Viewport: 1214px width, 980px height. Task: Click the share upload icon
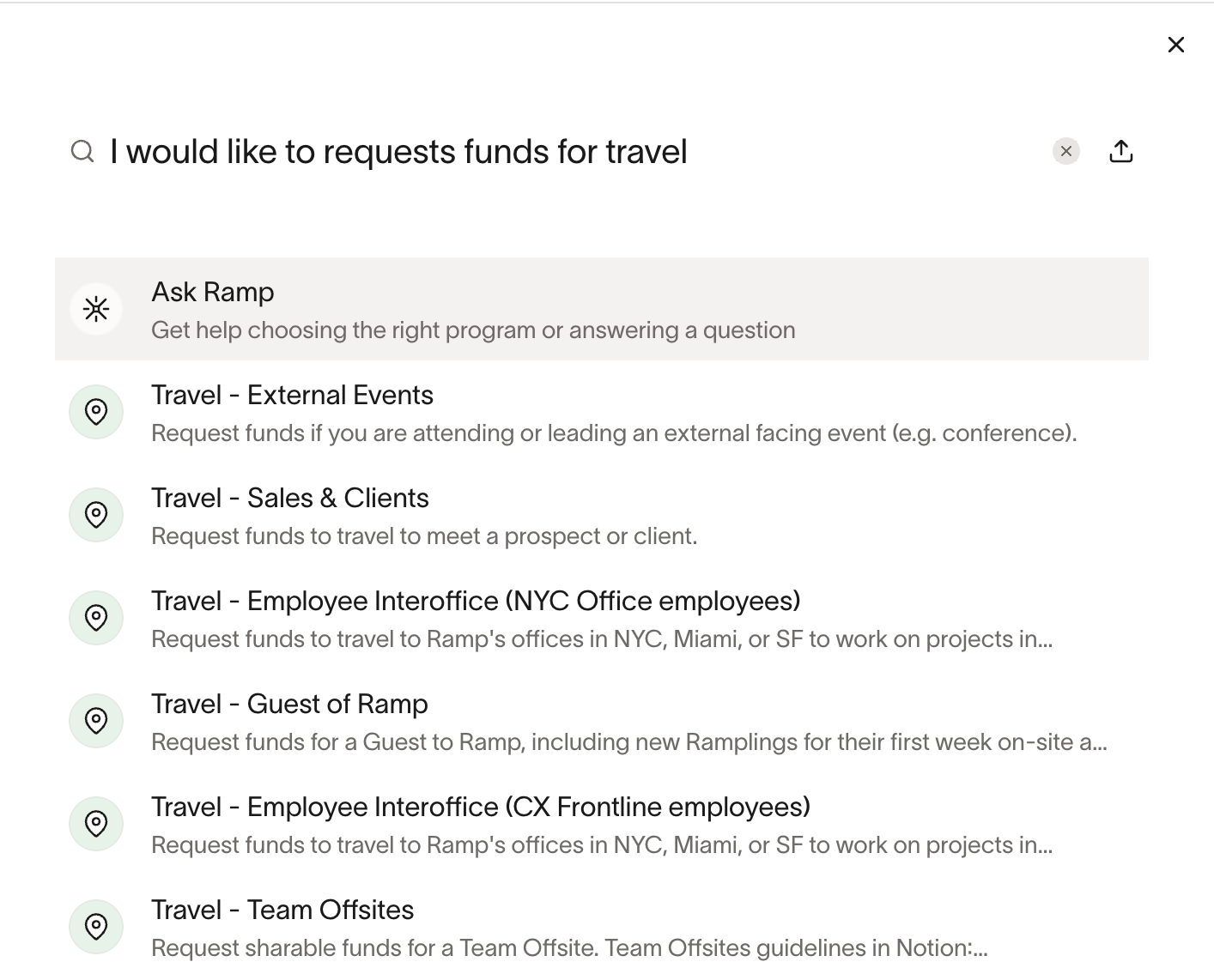point(1121,152)
